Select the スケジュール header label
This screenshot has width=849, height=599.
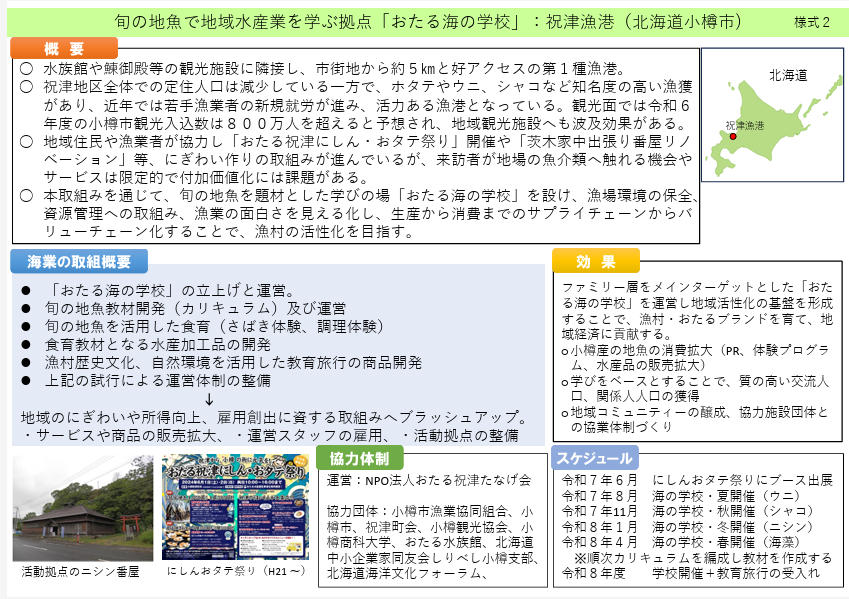pyautogui.click(x=594, y=458)
